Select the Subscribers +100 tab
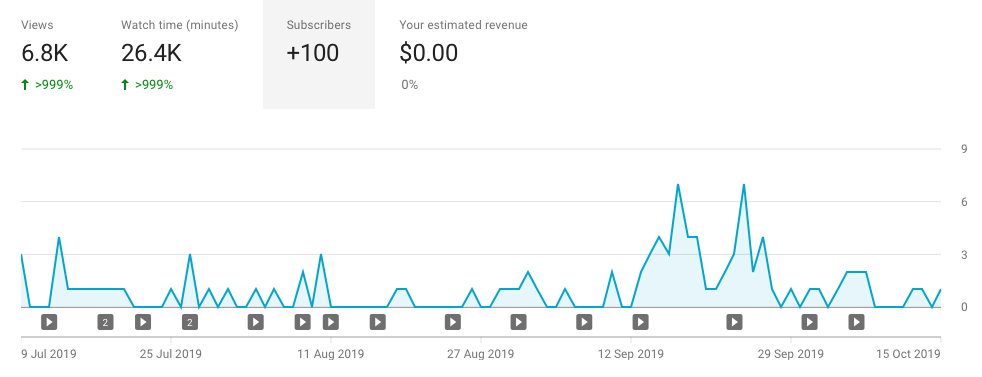The width and height of the screenshot is (982, 377). click(319, 54)
